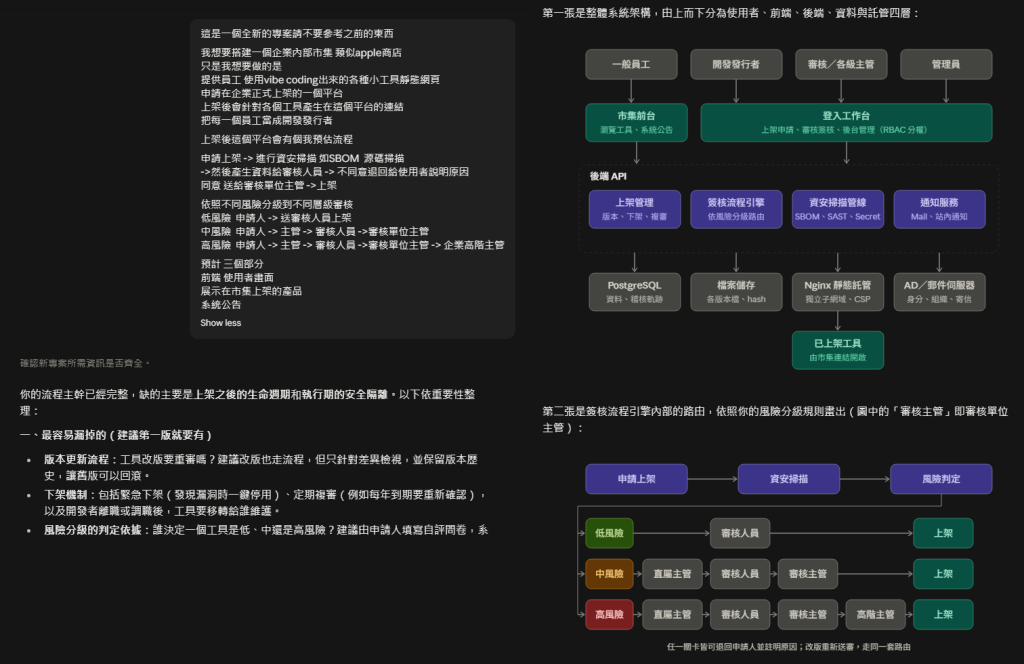Click 直屬主管 in the 中風險 row
Viewport: 1024px width, 664px height.
(672, 574)
